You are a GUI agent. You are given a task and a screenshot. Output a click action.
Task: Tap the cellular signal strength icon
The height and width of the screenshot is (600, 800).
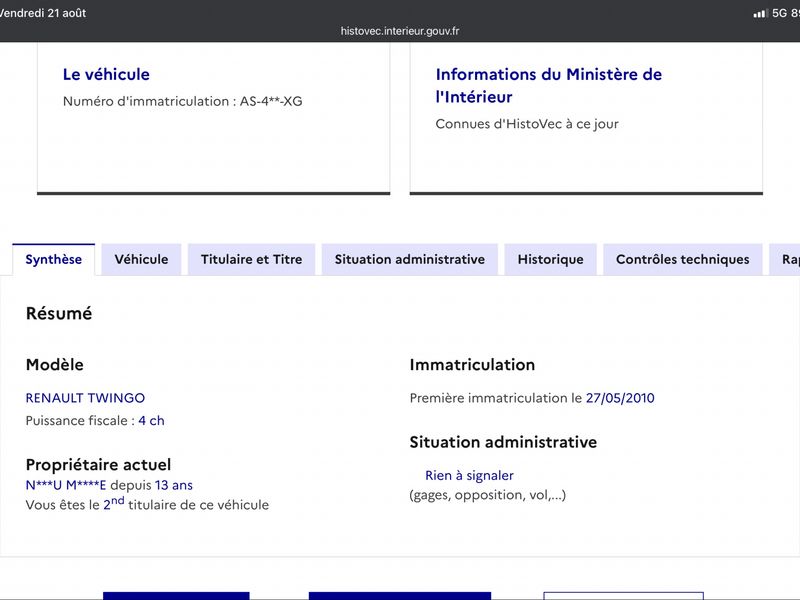pyautogui.click(x=761, y=13)
